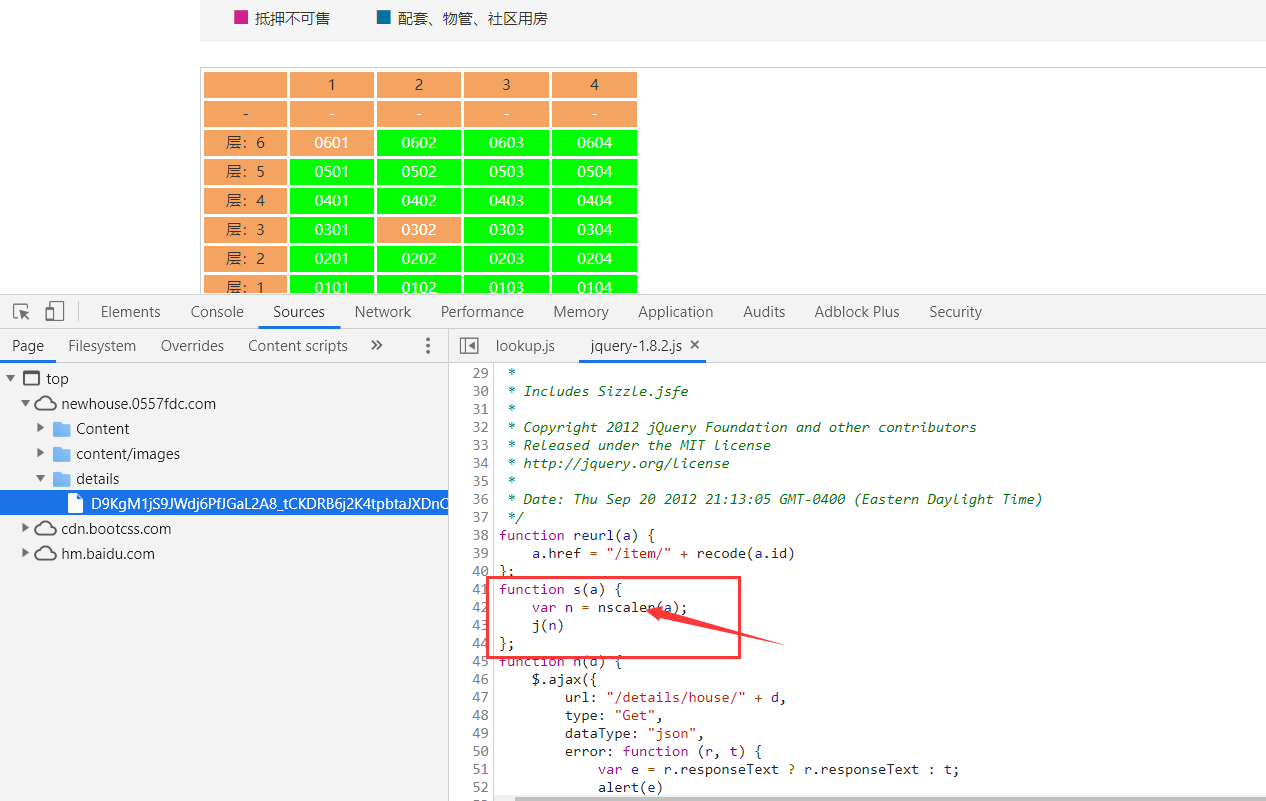The height and width of the screenshot is (801, 1266).
Task: Expand the hm.baidu.com domain node
Action: 26,554
